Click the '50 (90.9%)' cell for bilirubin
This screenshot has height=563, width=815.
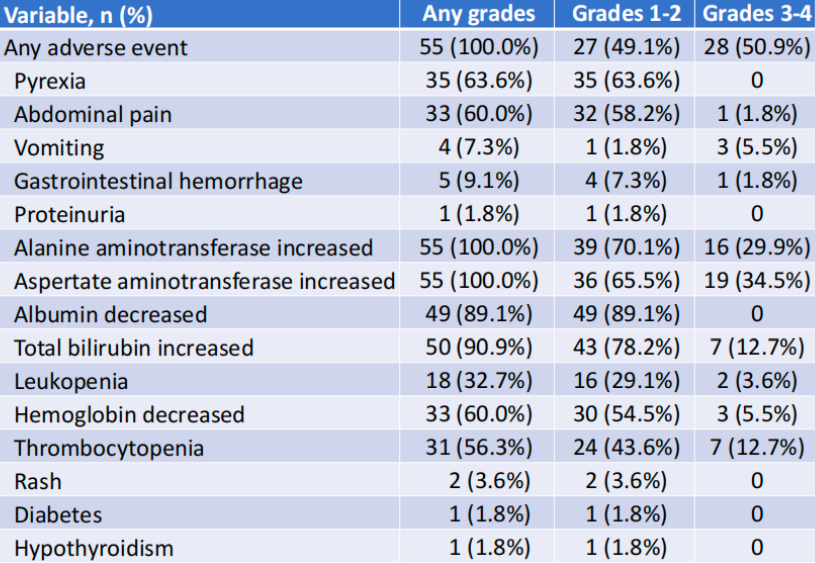click(x=479, y=348)
